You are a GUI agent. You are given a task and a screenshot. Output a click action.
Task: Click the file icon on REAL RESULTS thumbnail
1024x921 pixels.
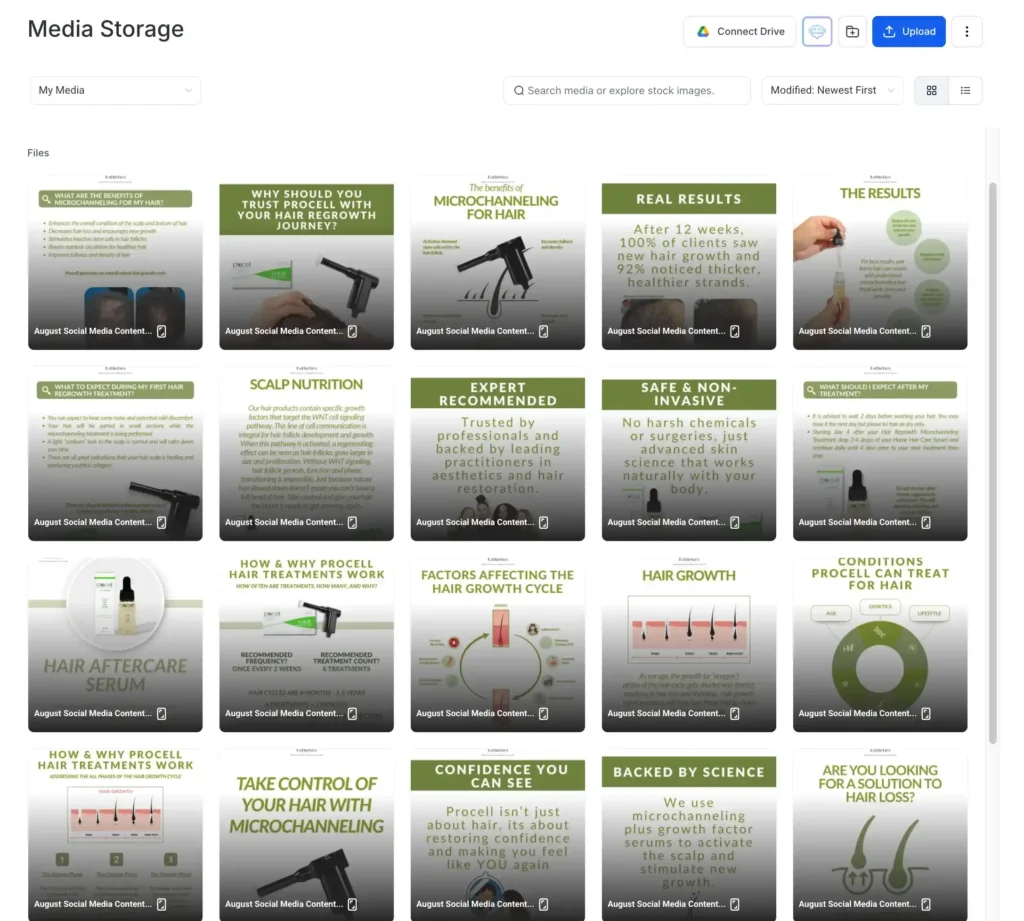click(x=735, y=331)
